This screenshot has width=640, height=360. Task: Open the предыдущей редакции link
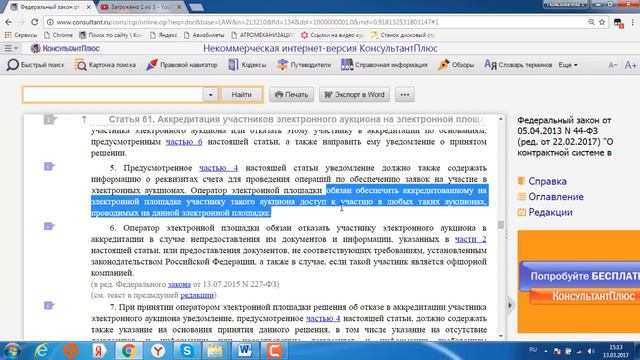pyautogui.click(x=197, y=295)
